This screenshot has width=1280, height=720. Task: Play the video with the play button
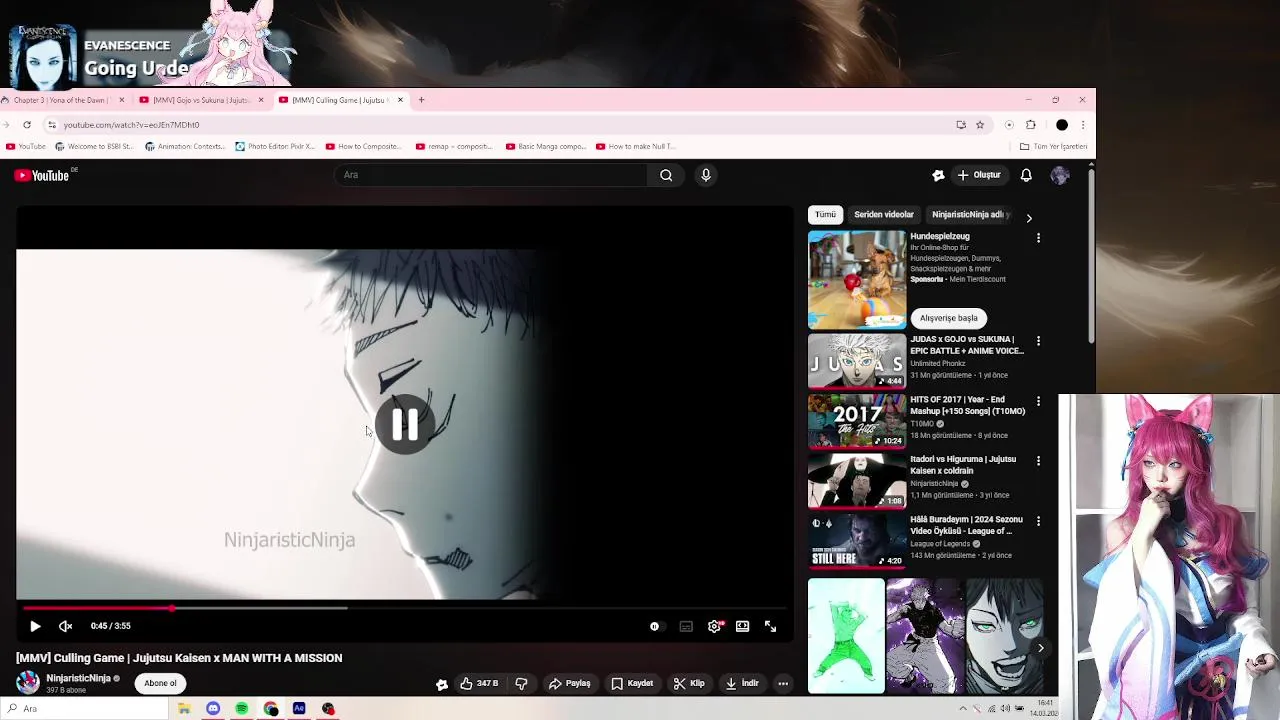(x=35, y=626)
